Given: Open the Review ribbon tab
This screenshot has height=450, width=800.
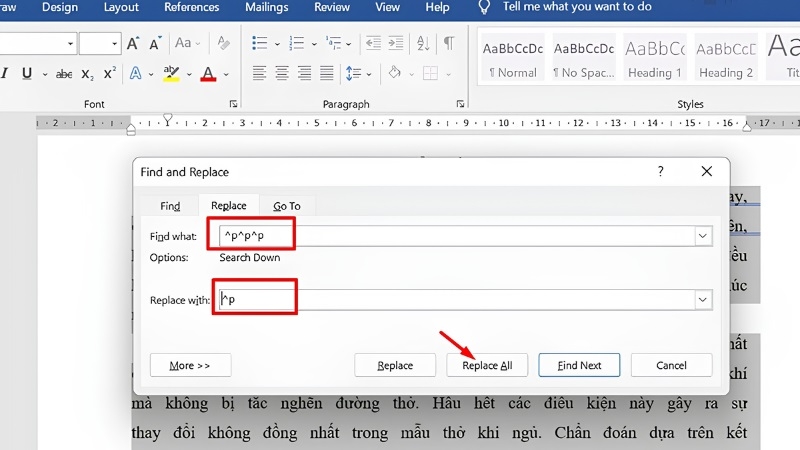Looking at the screenshot, I should (332, 7).
